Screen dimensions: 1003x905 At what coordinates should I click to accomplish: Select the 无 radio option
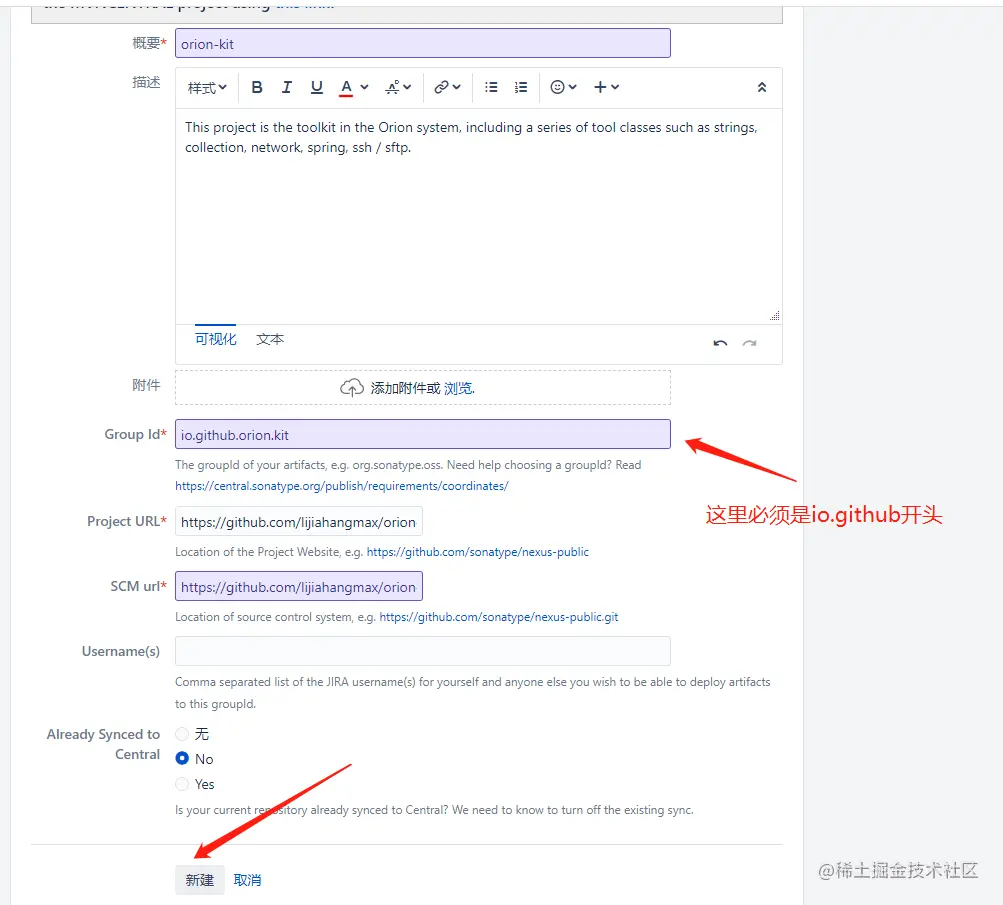[182, 734]
